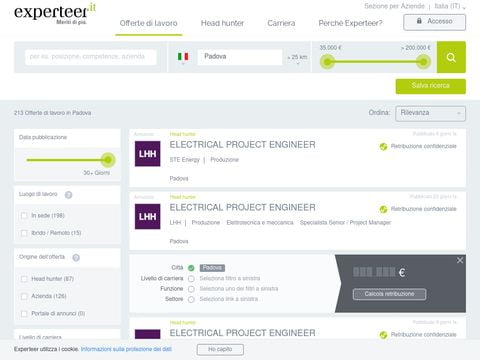Check the Azienda (126) filter

click(24, 296)
